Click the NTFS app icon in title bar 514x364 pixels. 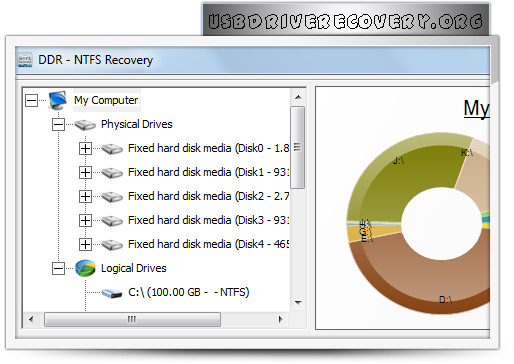point(25,60)
